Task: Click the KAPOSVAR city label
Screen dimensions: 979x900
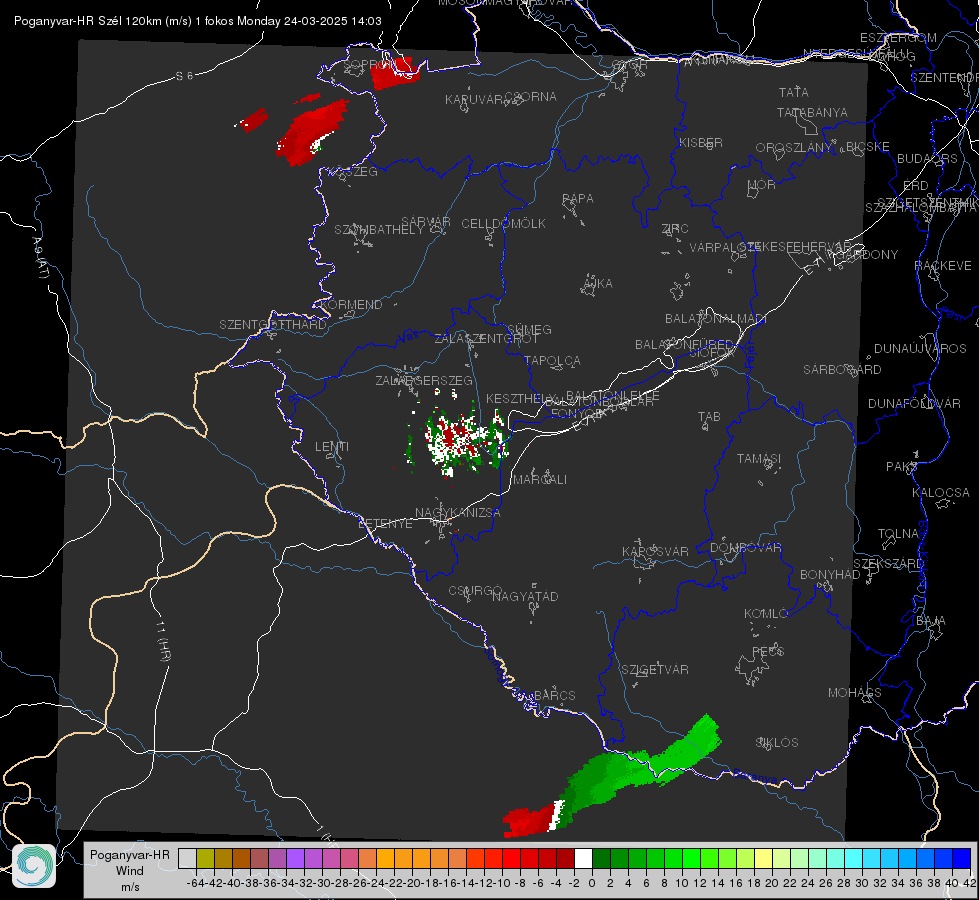Action: click(656, 551)
